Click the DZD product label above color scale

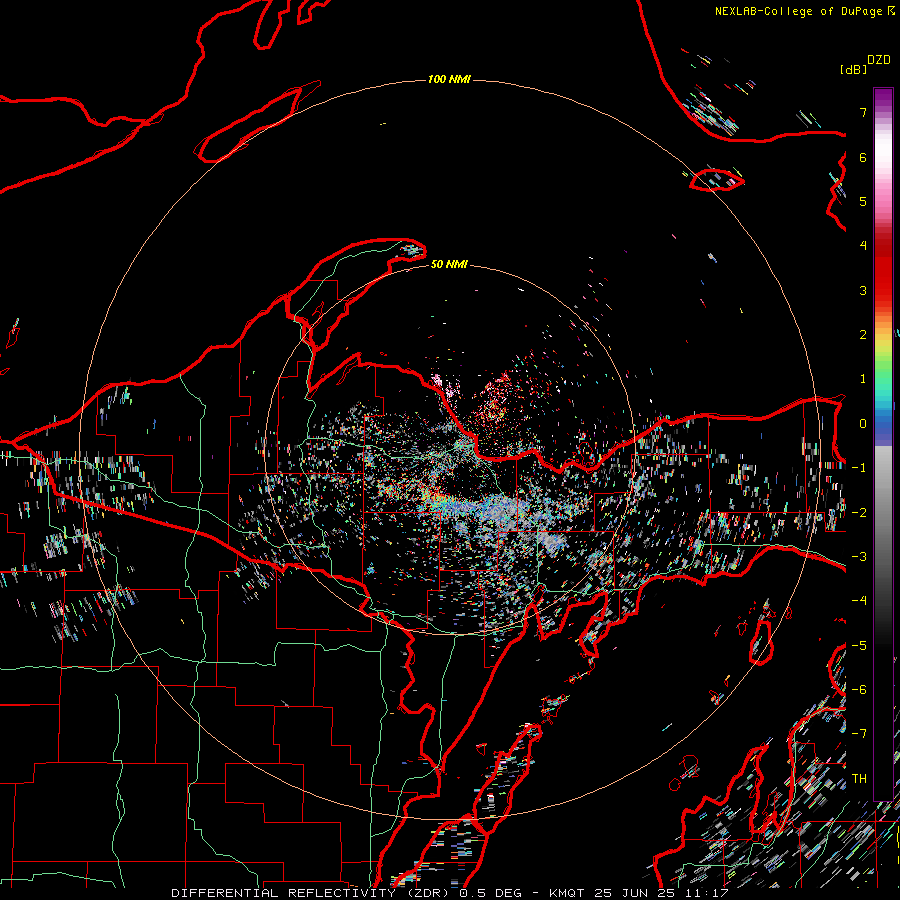pos(879,59)
